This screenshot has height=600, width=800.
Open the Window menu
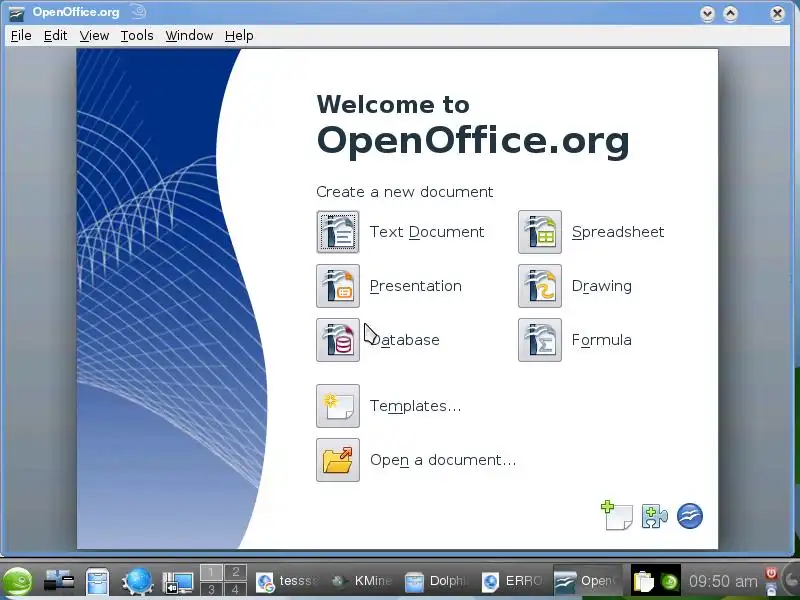(x=189, y=36)
